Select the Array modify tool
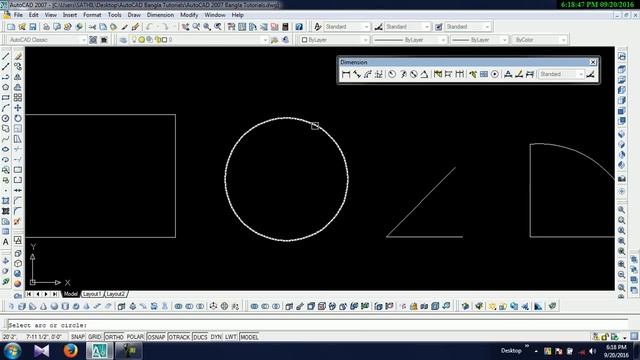Image resolution: width=640 pixels, height=360 pixels. pos(18,98)
